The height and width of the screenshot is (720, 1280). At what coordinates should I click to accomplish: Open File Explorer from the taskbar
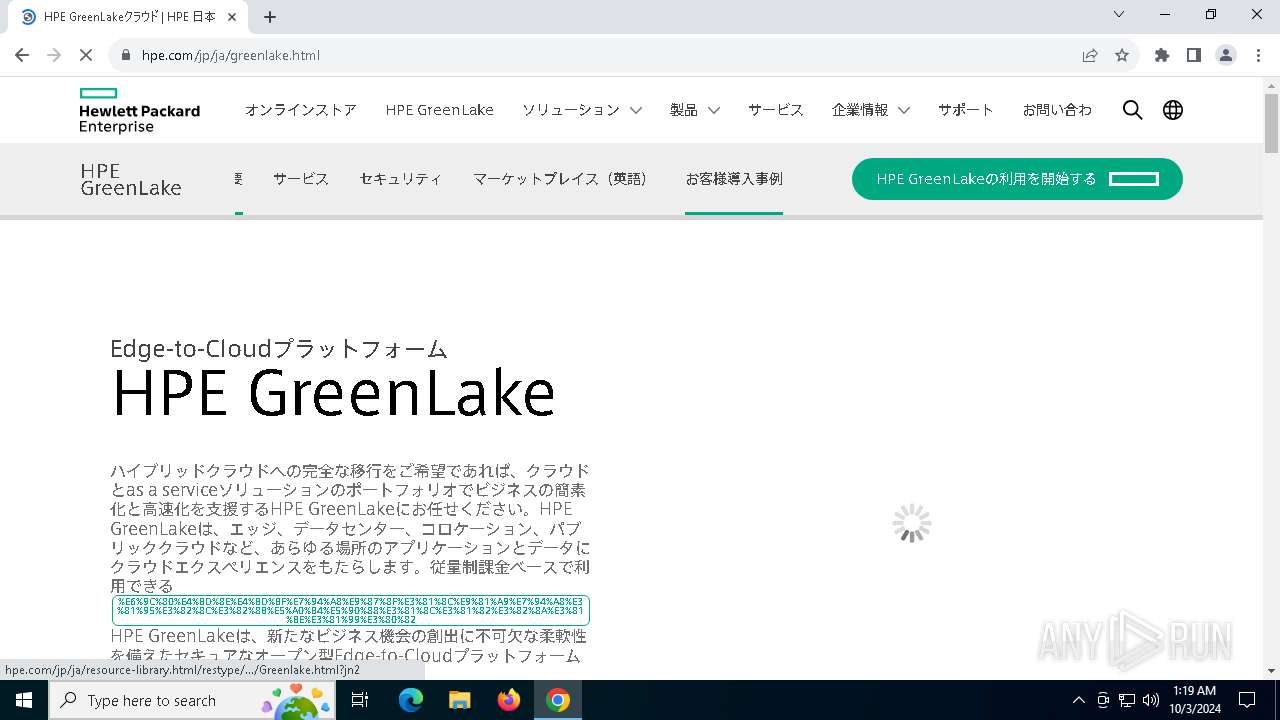(x=460, y=700)
